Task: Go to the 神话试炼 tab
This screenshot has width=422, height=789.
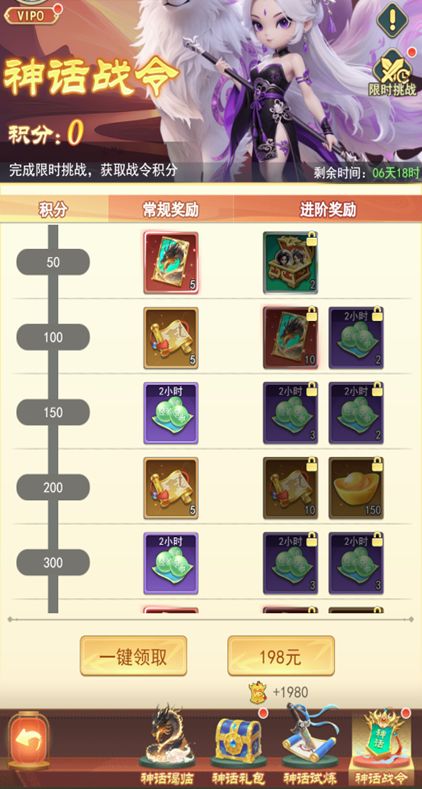Action: (307, 746)
